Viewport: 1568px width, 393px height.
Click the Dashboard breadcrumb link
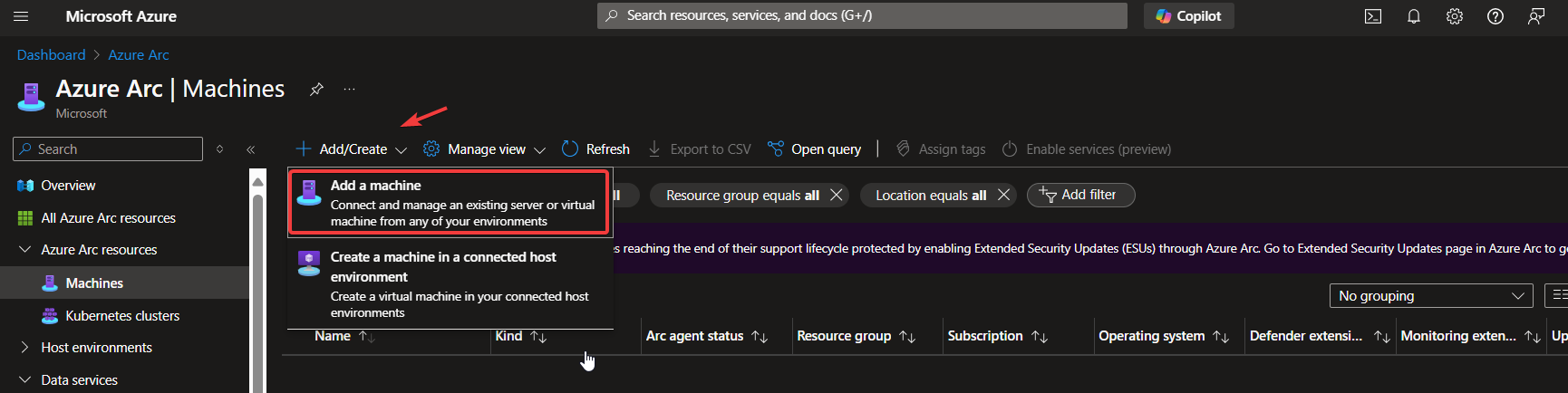51,55
